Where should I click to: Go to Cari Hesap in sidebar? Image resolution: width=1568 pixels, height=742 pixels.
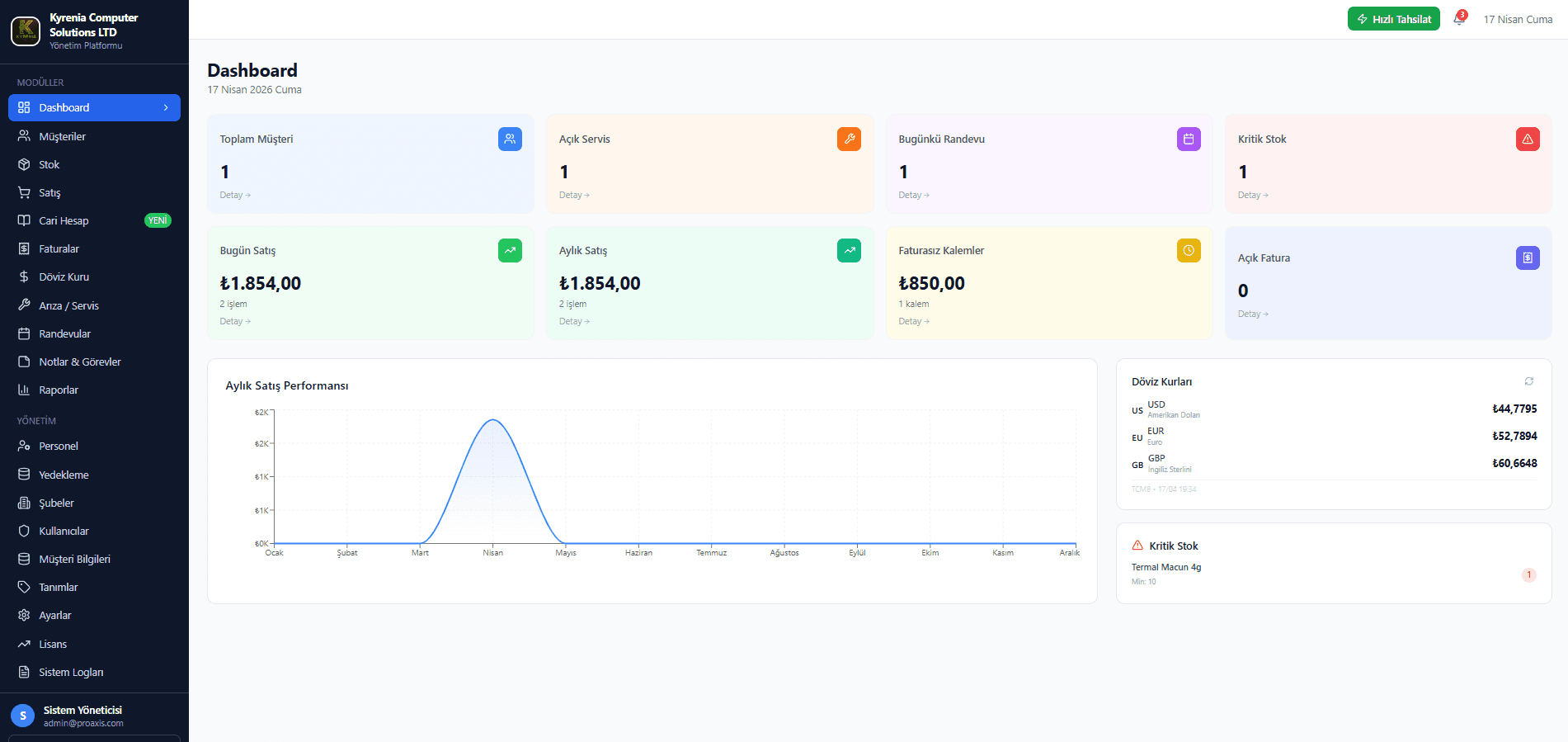(94, 220)
